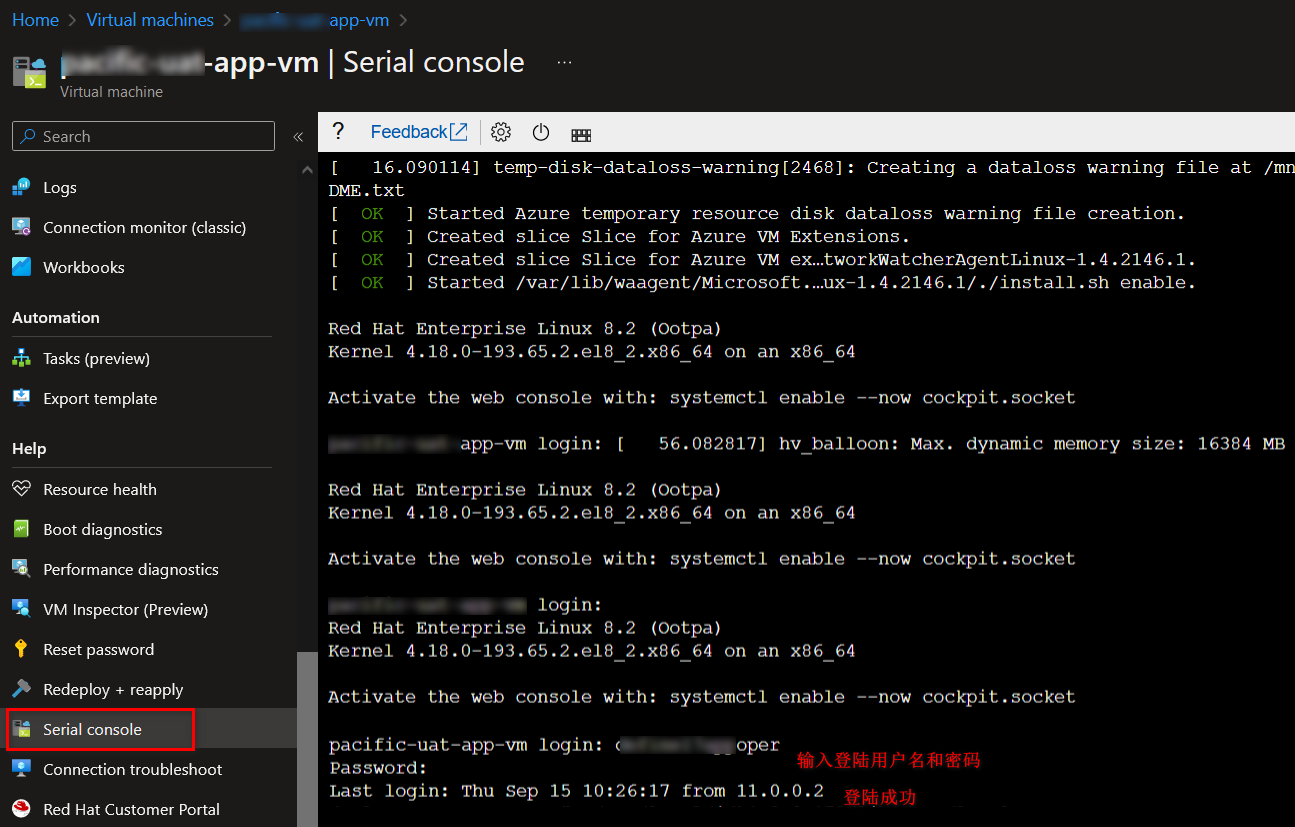The width and height of the screenshot is (1295, 827).
Task: Click the 'Virtual machine' subtitle text
Action: click(x=111, y=91)
